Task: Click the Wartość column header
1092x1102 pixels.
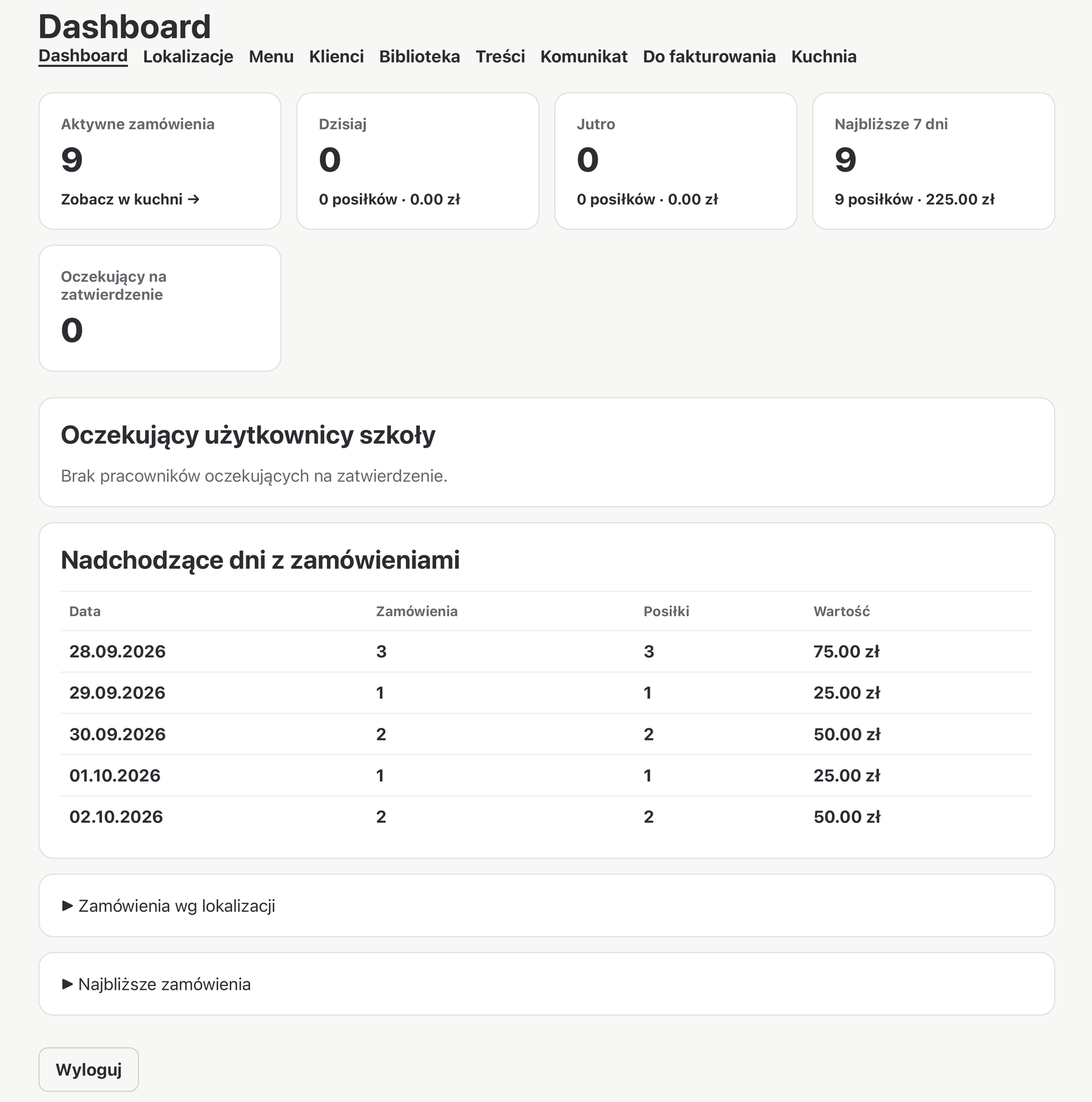Action: pyautogui.click(x=841, y=611)
